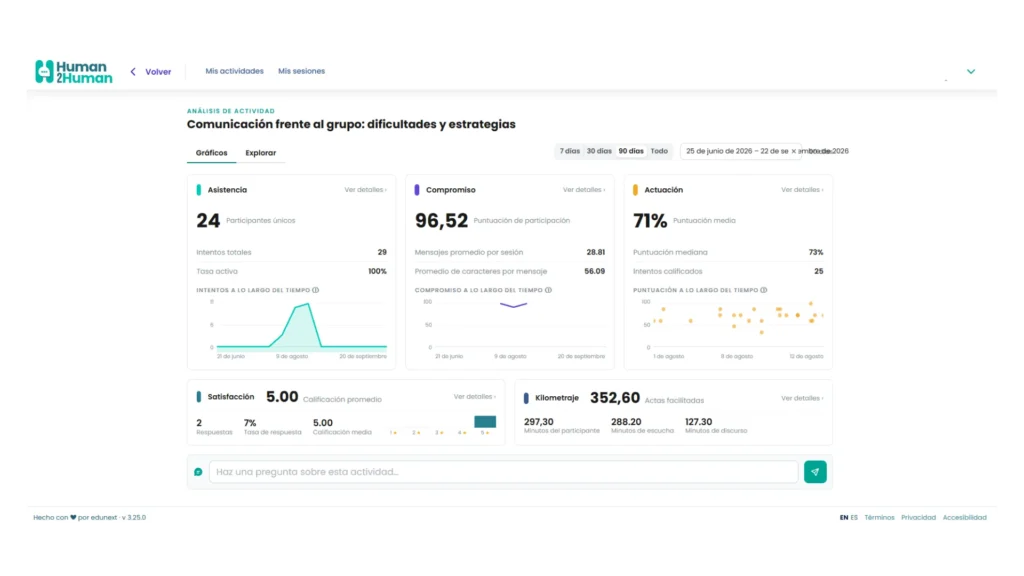Select the 30 días range
This screenshot has height=576, width=1024.
click(x=599, y=151)
